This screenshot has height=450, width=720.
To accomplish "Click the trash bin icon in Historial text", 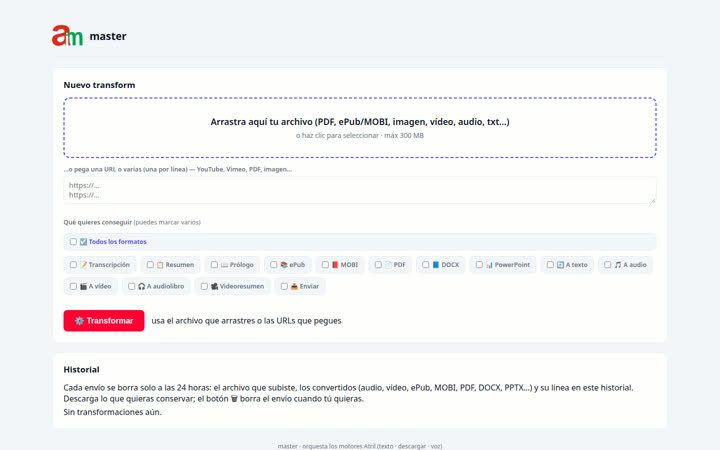I will (x=234, y=399).
